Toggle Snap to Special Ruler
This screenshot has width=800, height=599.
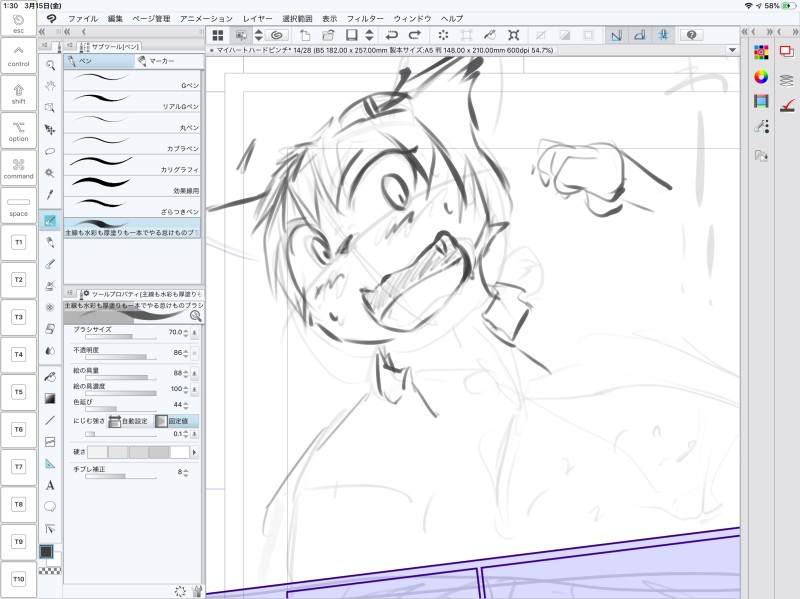(640, 35)
